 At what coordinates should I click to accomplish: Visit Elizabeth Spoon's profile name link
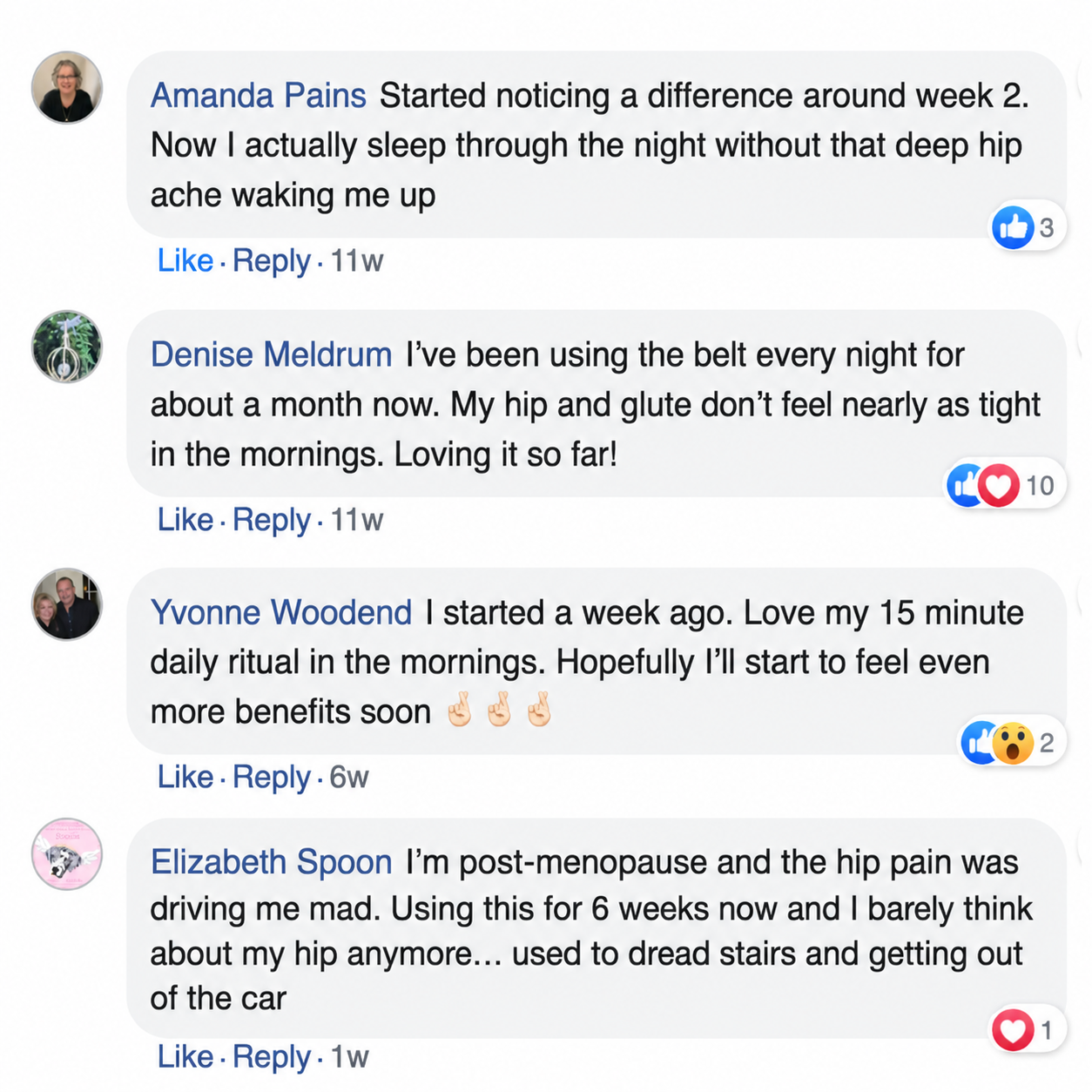[x=272, y=862]
